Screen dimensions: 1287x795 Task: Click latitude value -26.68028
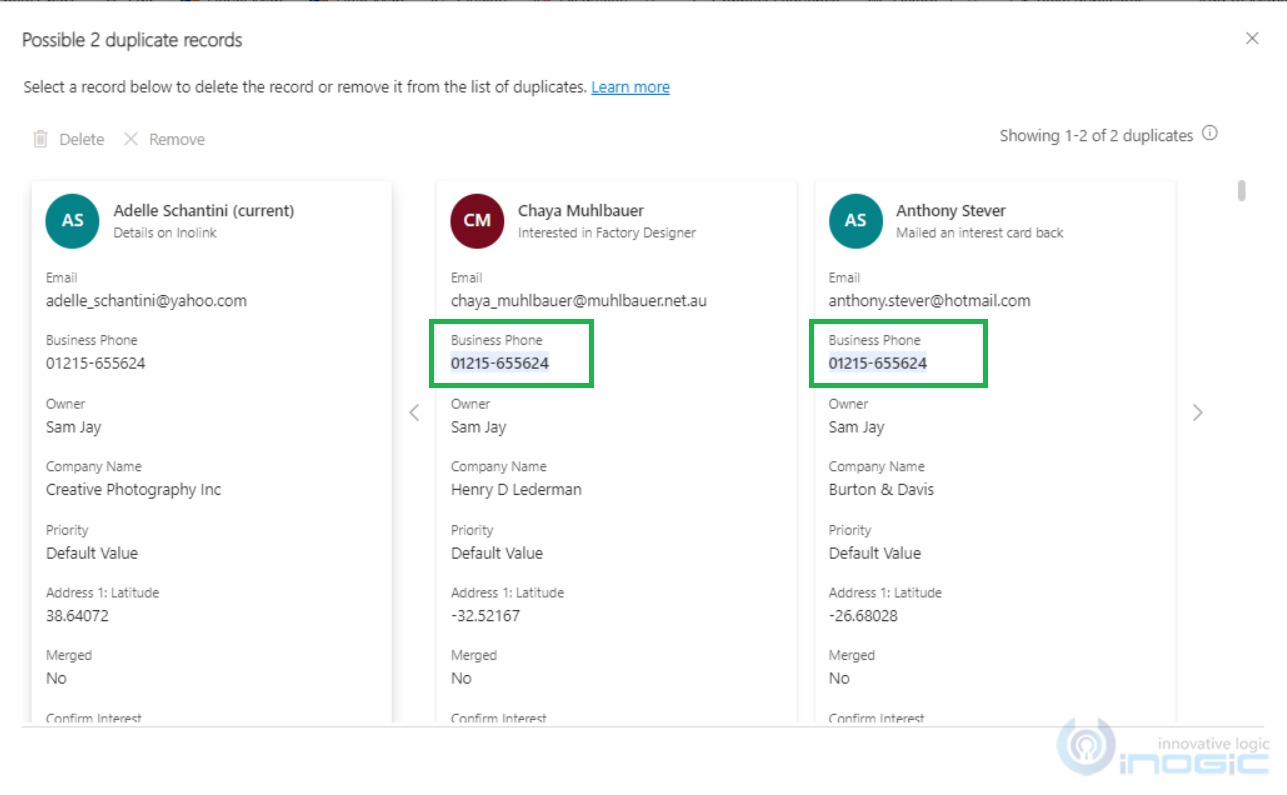coord(863,616)
